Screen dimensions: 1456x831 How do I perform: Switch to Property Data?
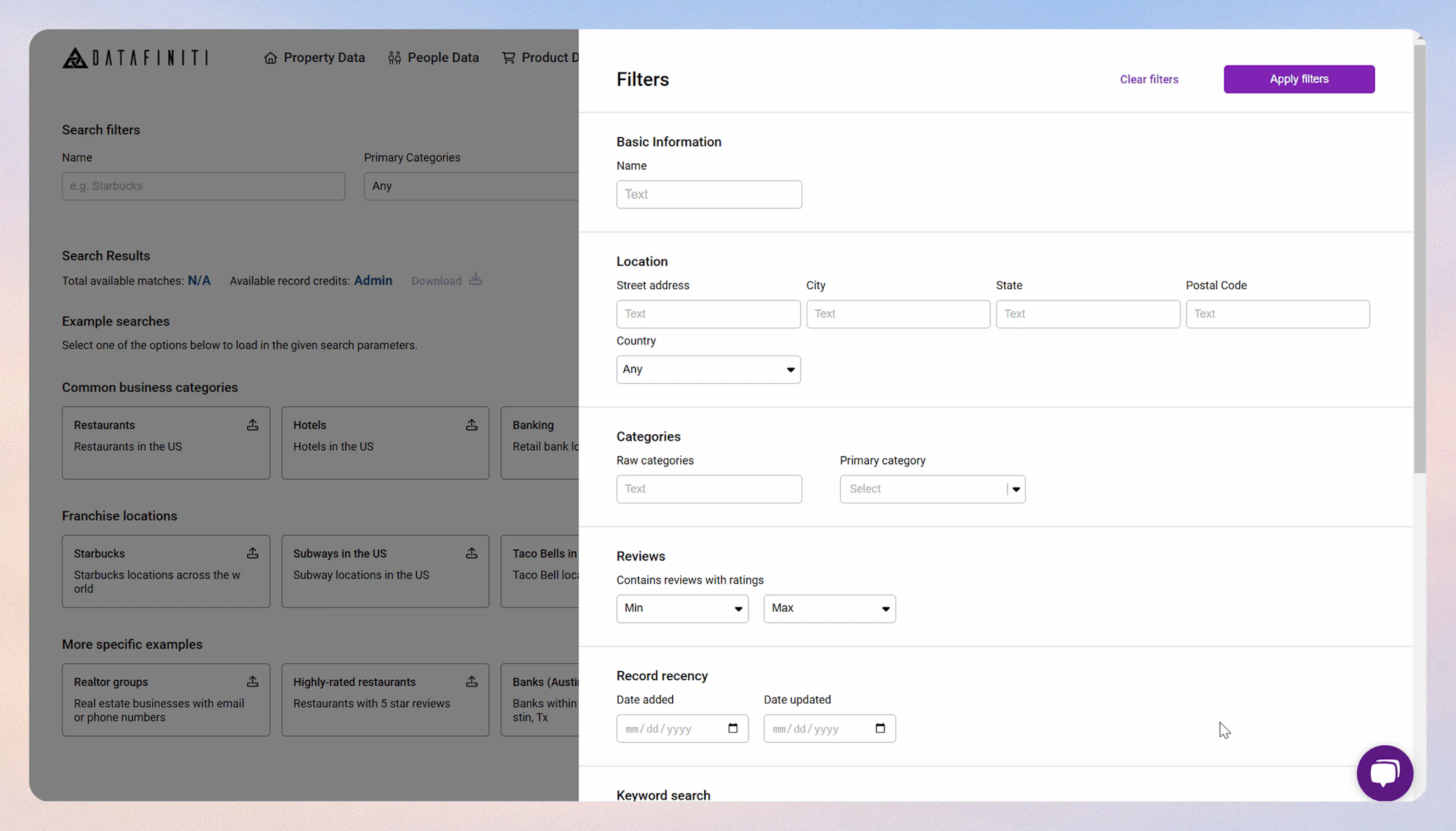point(314,57)
